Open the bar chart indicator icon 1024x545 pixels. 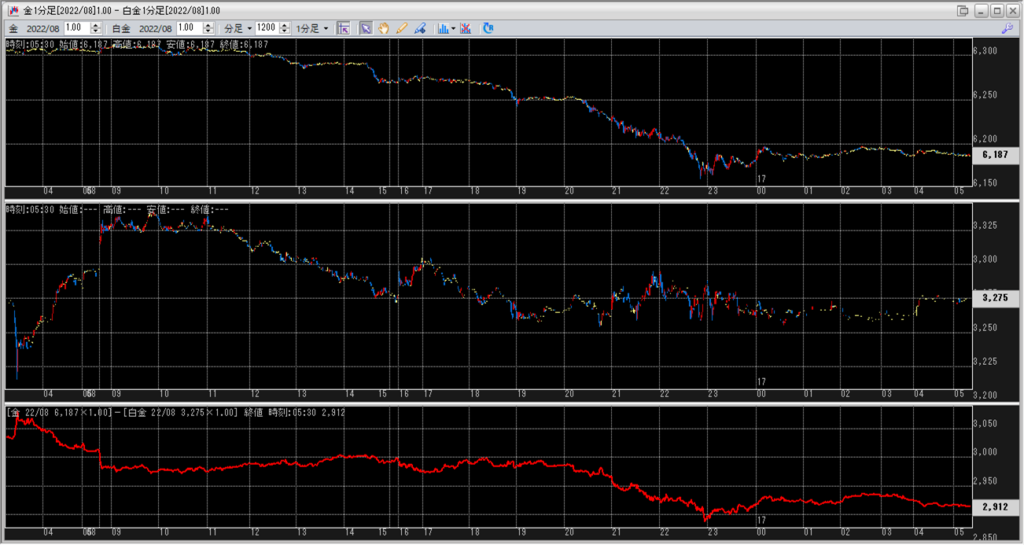pos(442,28)
